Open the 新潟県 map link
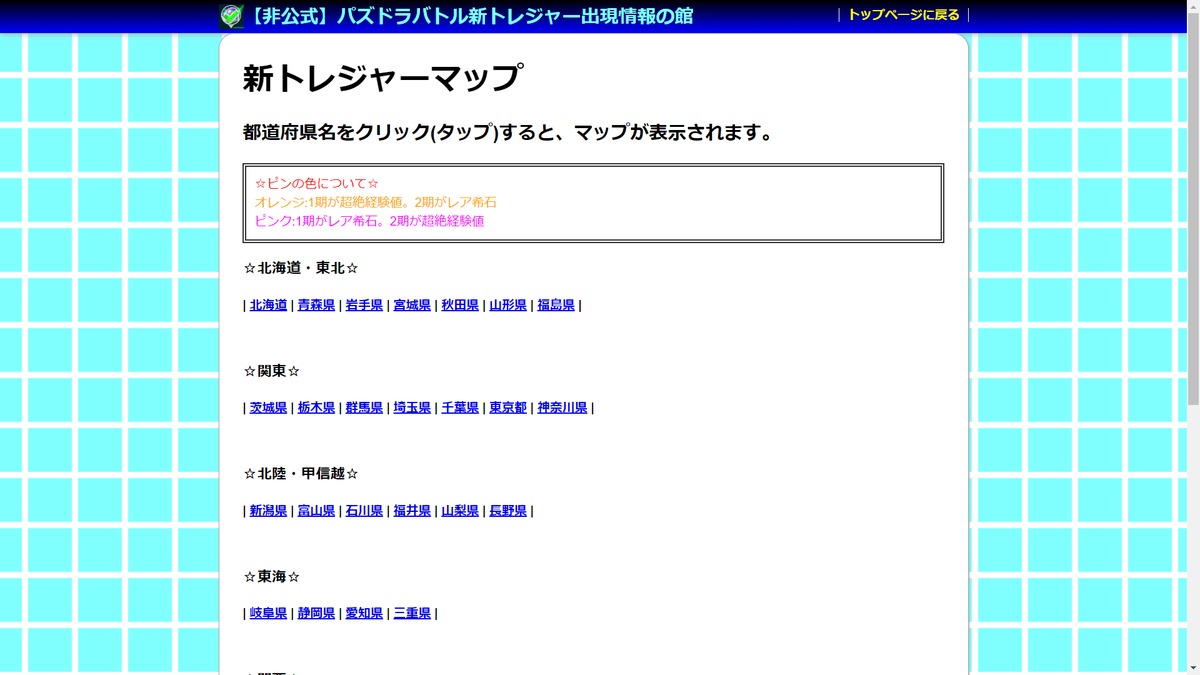1200x675 pixels. point(268,511)
